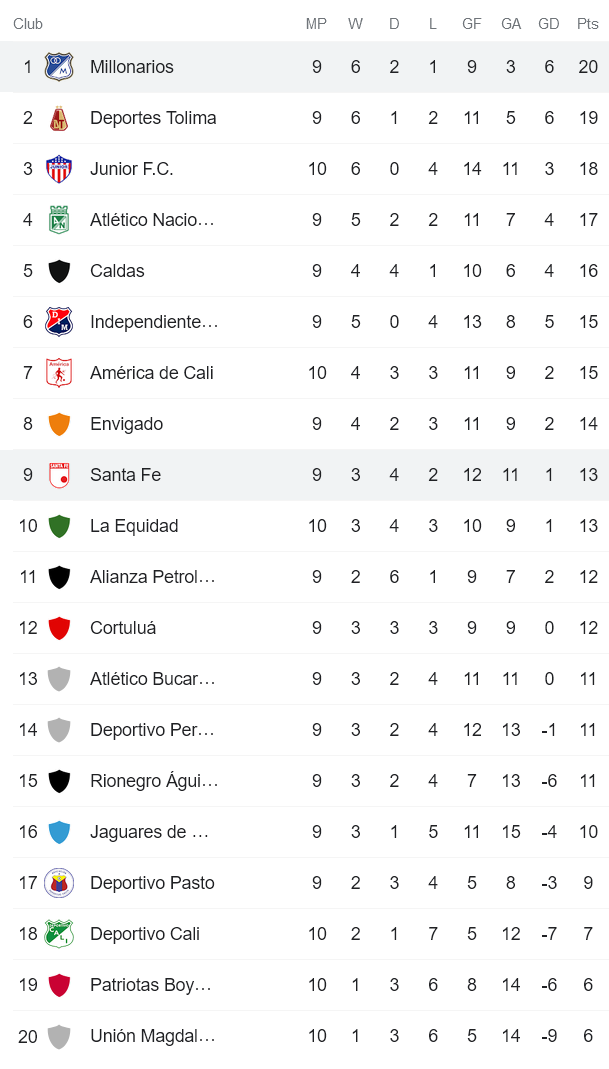Click the Cortuluá red badge
Screen dimensions: 609x1069
click(x=58, y=628)
